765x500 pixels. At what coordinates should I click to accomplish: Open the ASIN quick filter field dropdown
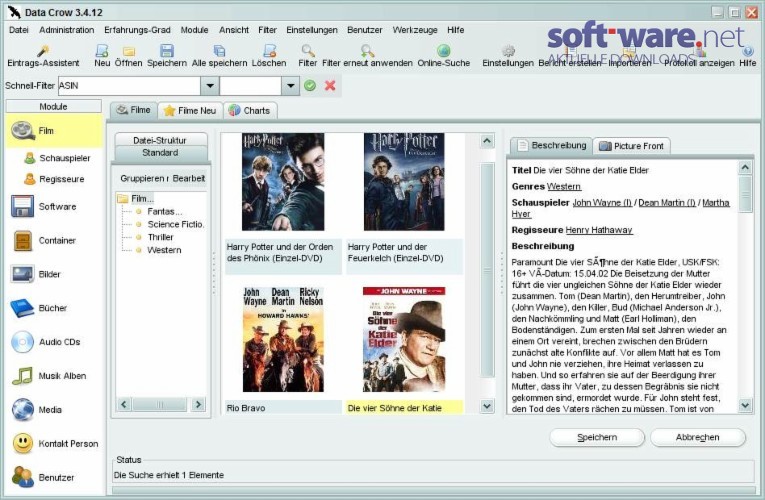point(210,86)
